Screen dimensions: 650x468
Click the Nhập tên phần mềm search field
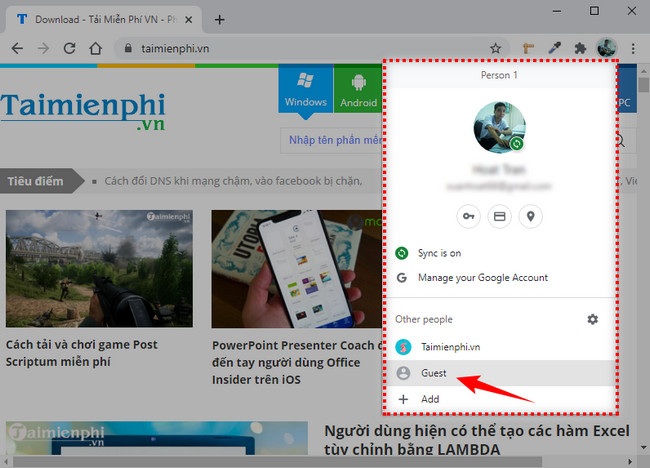(x=332, y=140)
